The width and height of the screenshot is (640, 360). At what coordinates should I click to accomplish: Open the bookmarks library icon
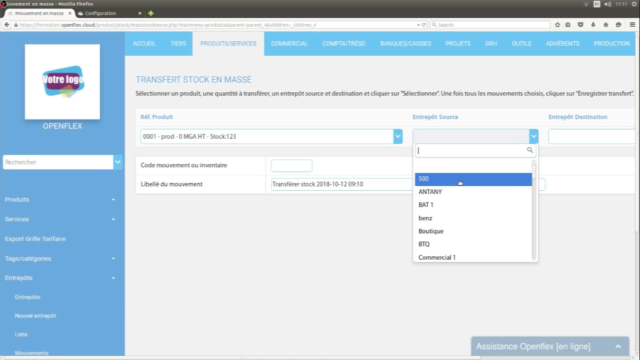click(568, 25)
